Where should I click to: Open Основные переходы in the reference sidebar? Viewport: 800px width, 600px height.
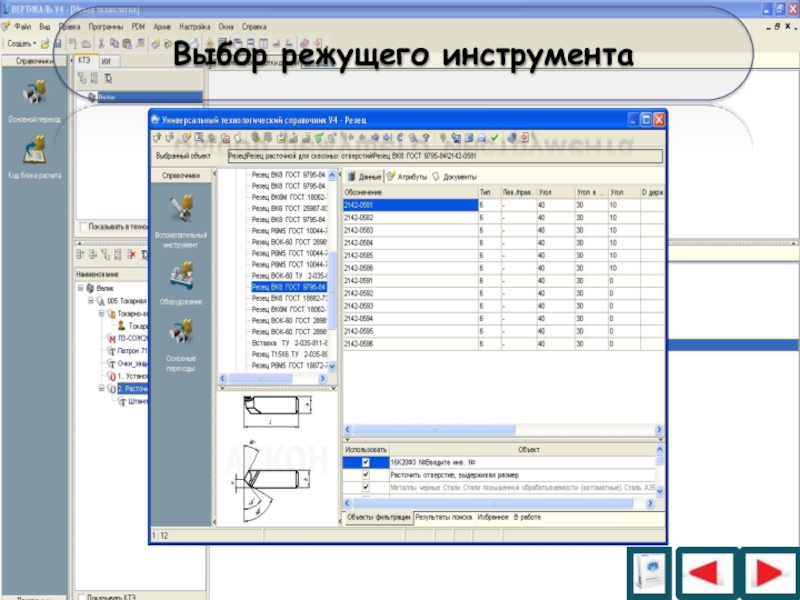[x=181, y=333]
